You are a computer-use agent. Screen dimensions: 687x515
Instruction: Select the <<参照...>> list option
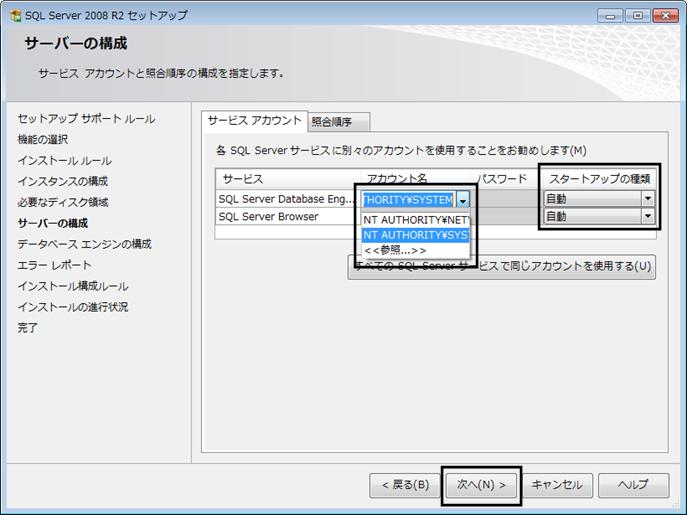pos(416,250)
